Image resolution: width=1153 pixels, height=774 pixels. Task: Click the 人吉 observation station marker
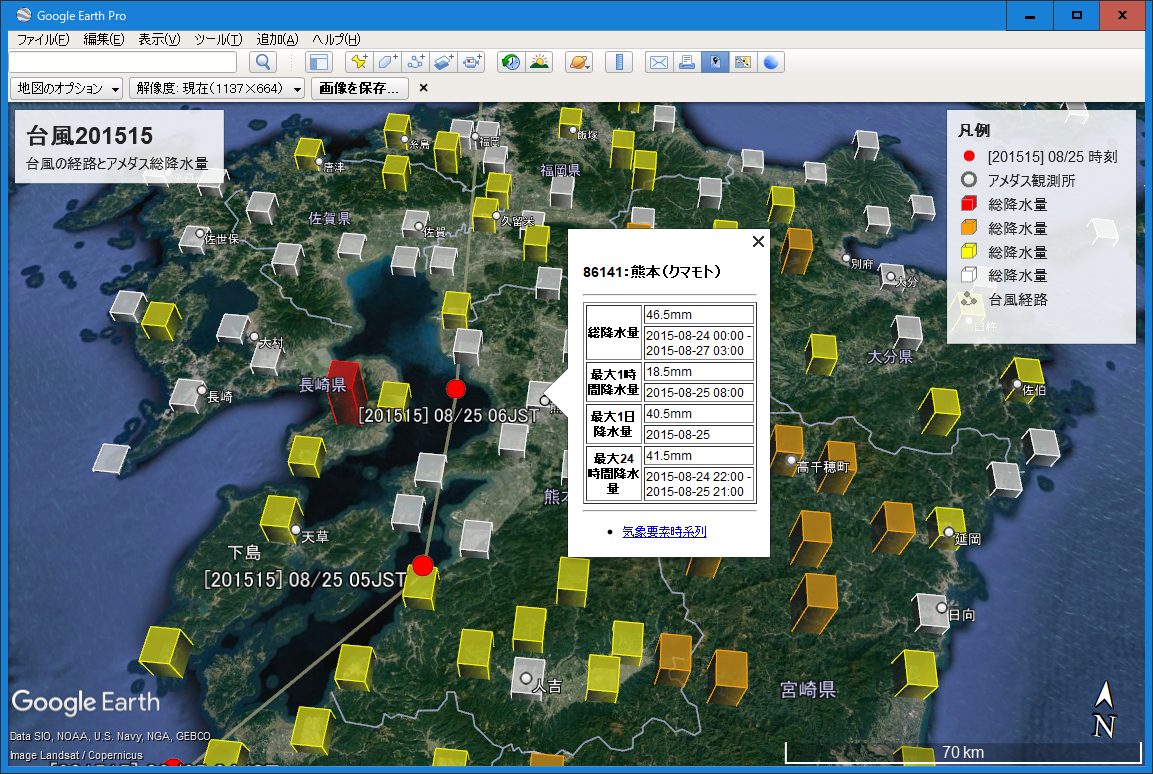(526, 678)
